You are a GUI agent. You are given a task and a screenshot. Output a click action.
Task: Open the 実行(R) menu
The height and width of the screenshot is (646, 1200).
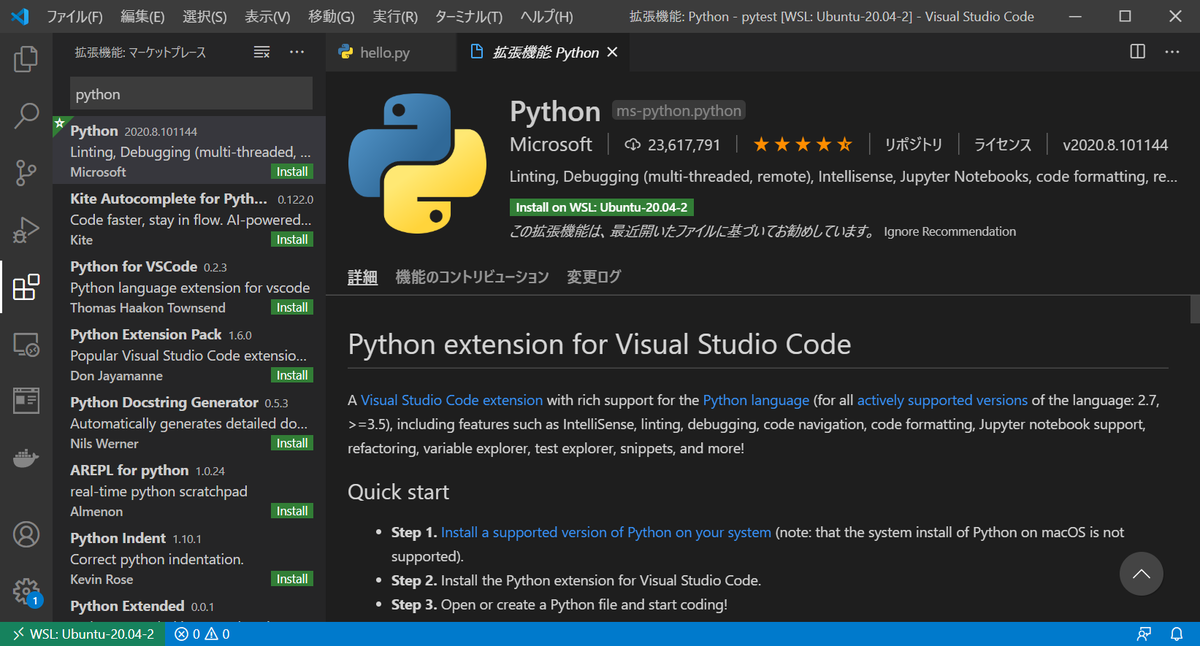[x=396, y=17]
